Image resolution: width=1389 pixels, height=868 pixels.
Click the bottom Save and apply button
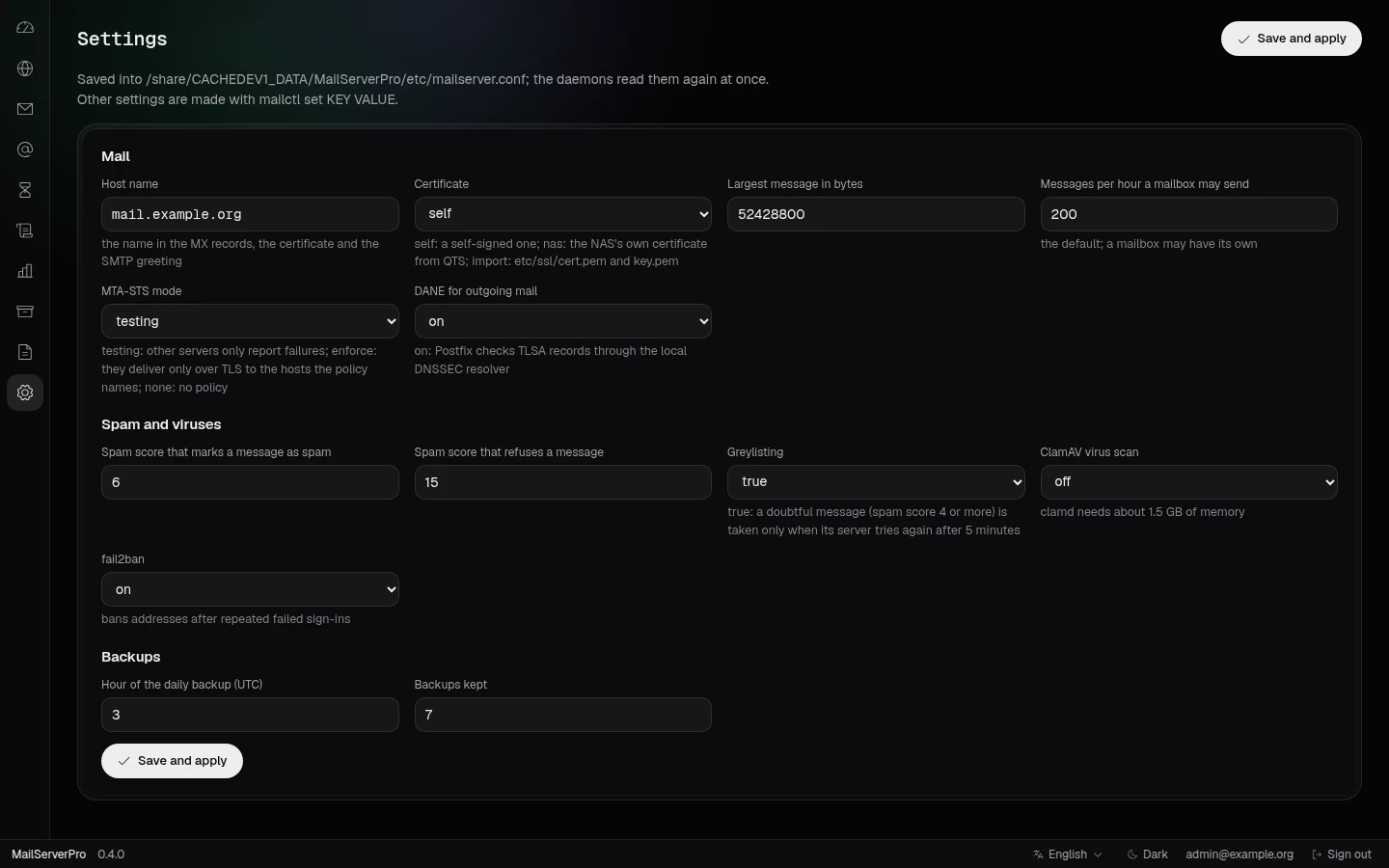[x=172, y=761]
